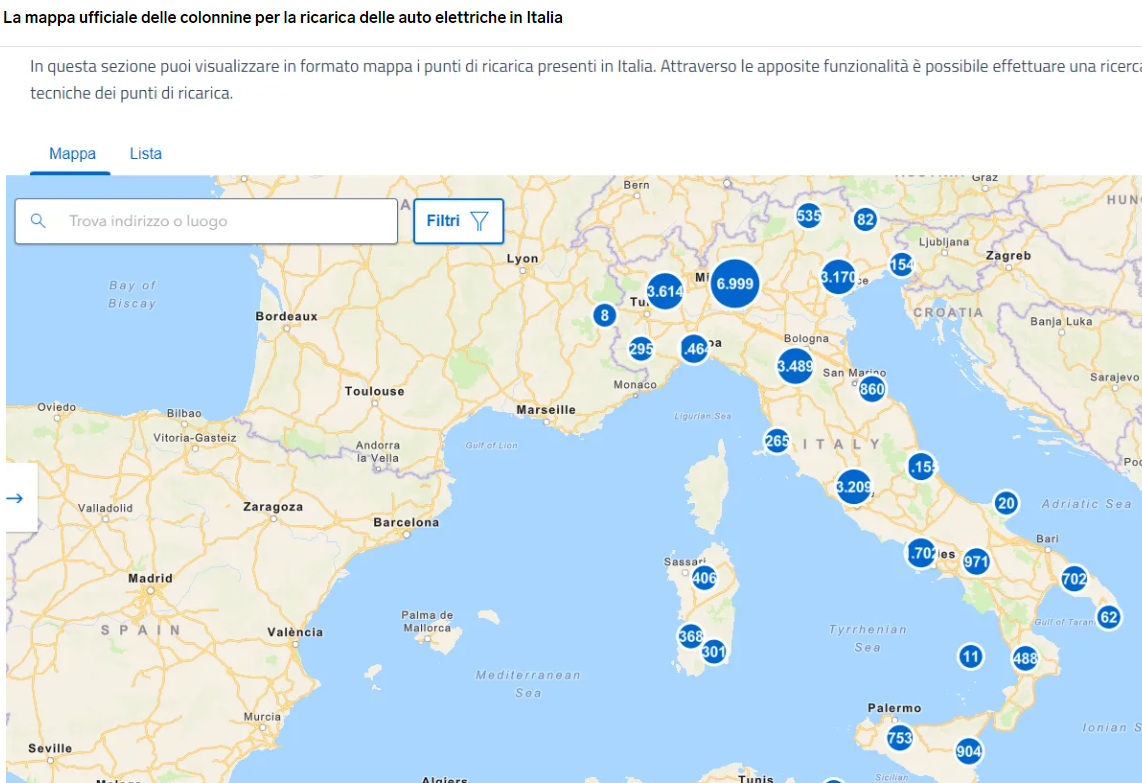Click the Lyon label on map
Screen dimensions: 1142x783
522,259
